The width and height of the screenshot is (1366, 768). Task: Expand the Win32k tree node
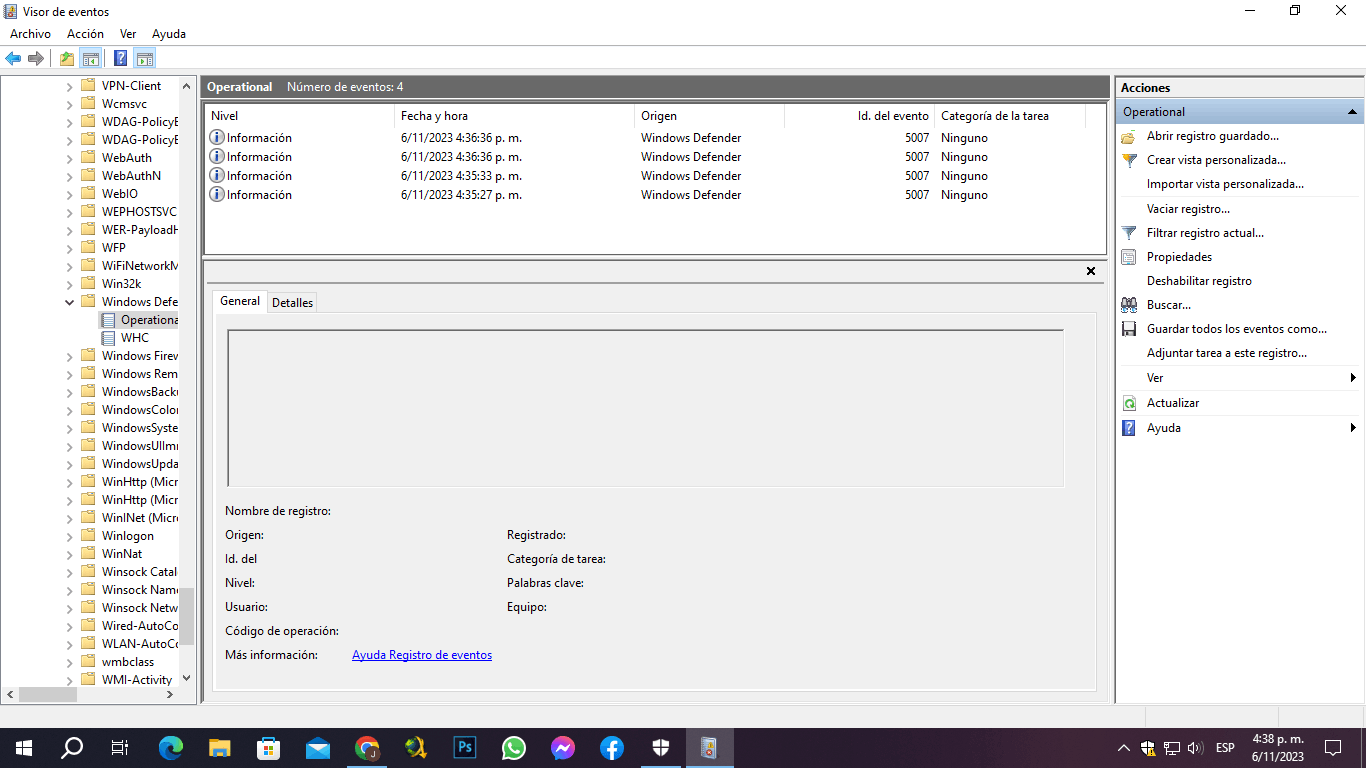(x=69, y=284)
